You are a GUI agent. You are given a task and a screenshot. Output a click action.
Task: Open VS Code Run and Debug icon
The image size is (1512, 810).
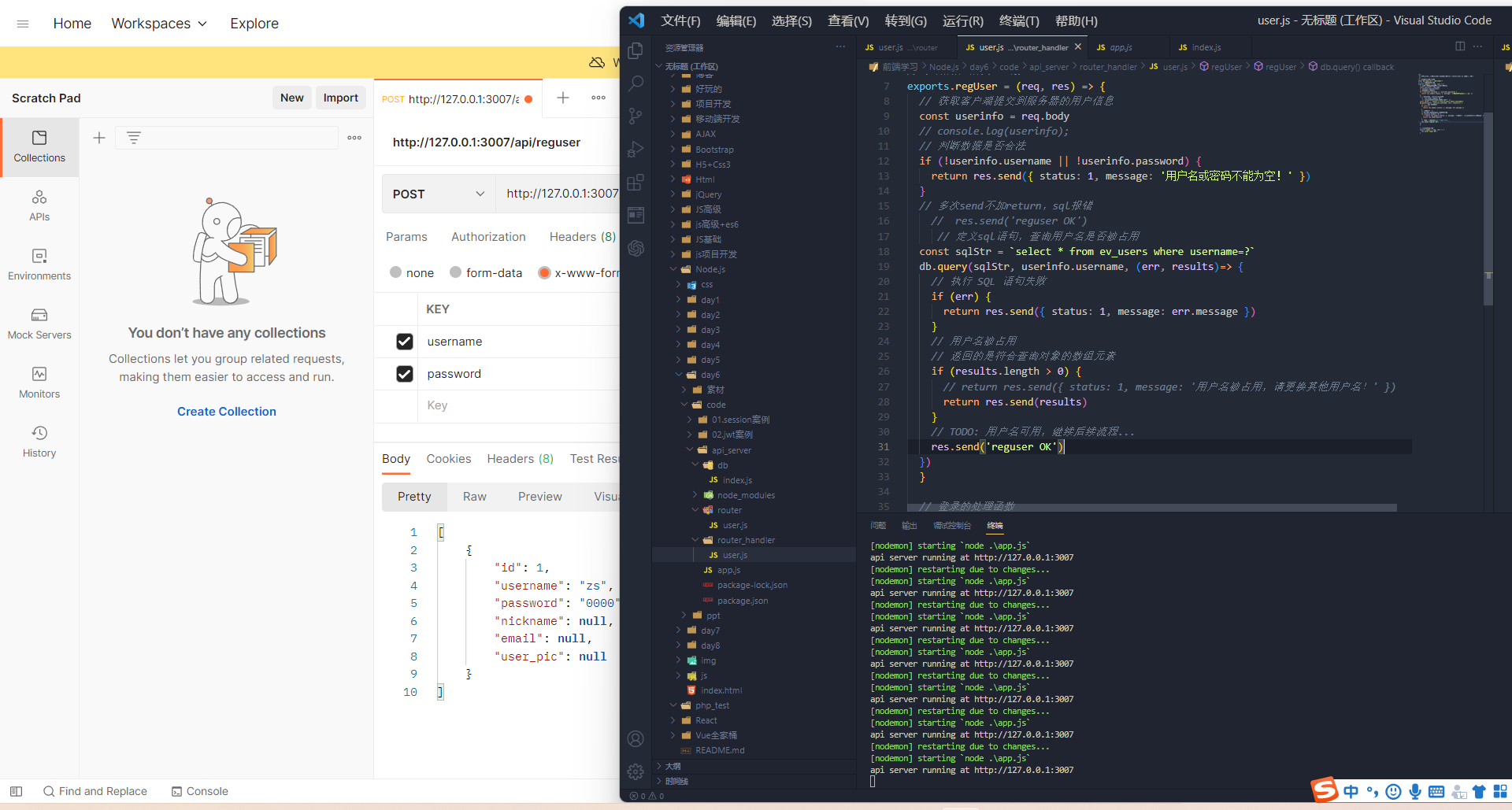636,150
